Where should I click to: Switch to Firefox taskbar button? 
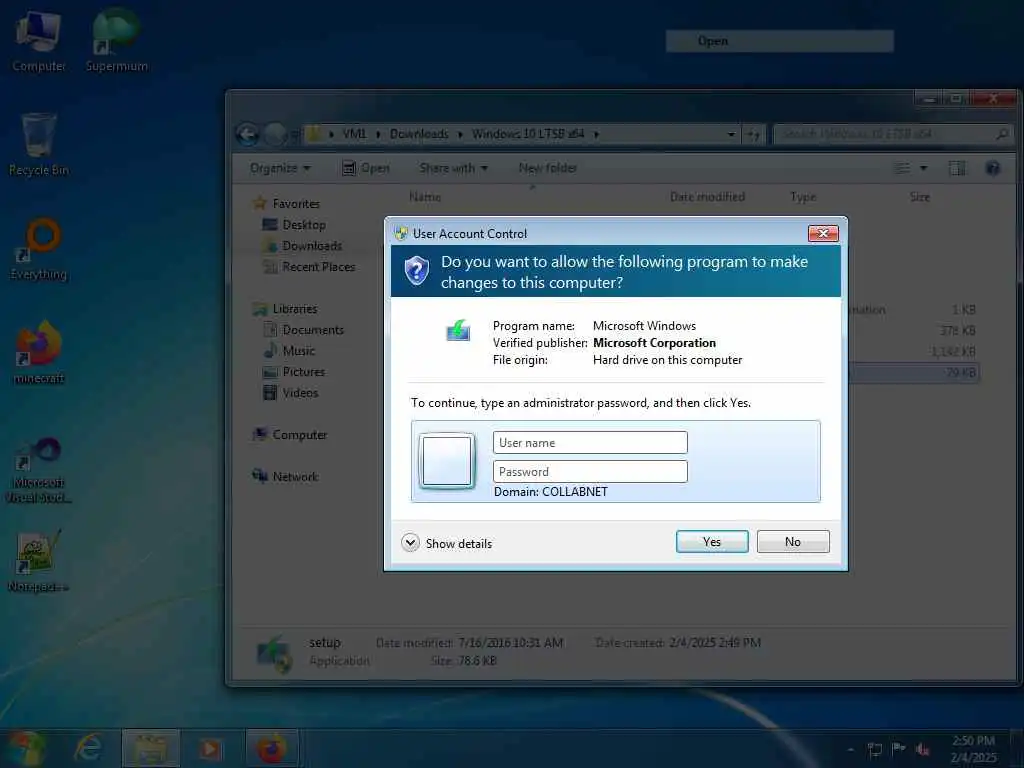click(x=272, y=748)
